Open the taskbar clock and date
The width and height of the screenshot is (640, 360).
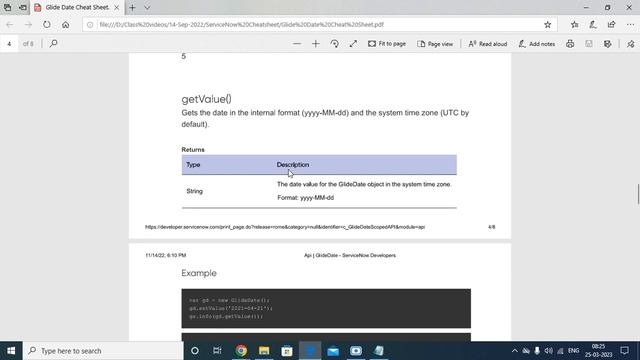click(598, 351)
